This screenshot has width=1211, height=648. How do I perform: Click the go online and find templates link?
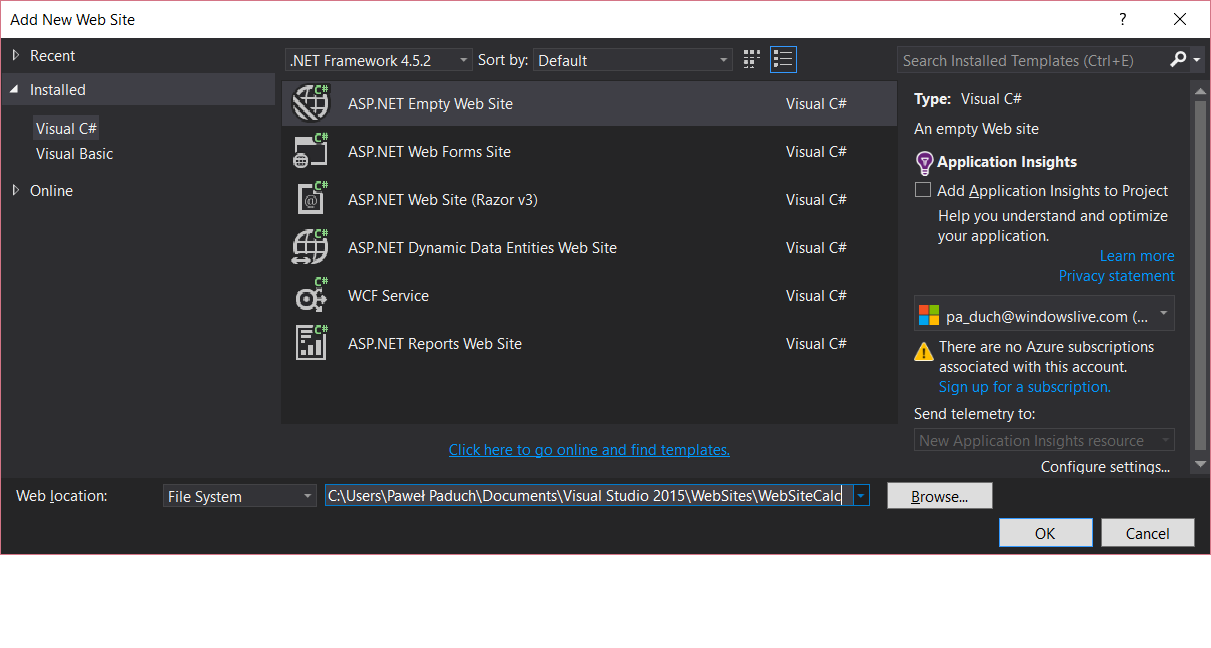pyautogui.click(x=589, y=450)
